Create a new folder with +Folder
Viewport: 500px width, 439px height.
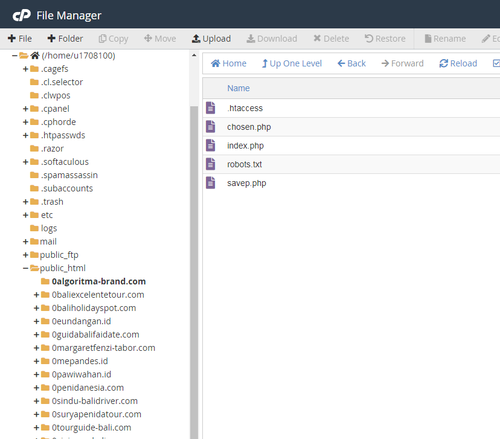point(65,39)
